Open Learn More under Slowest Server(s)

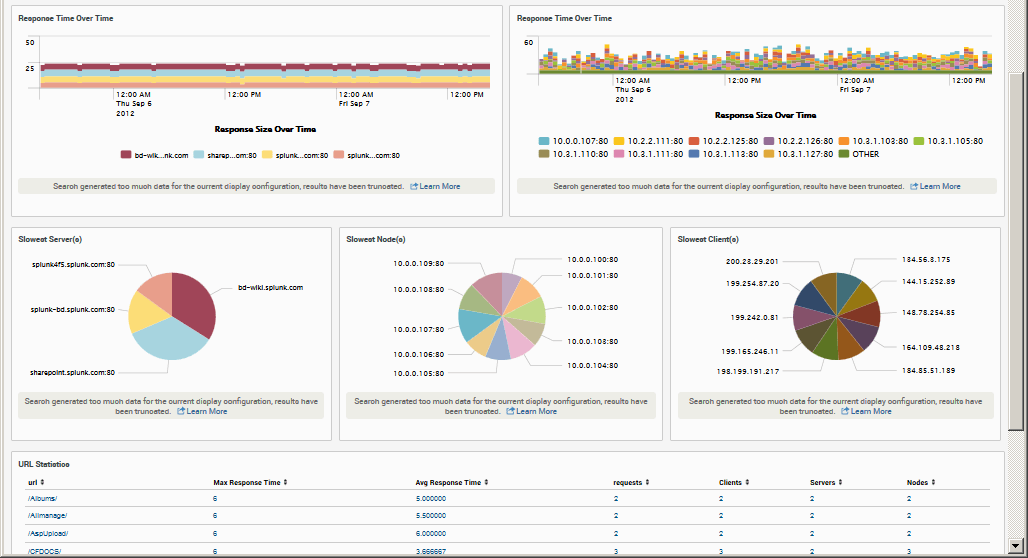click(203, 411)
